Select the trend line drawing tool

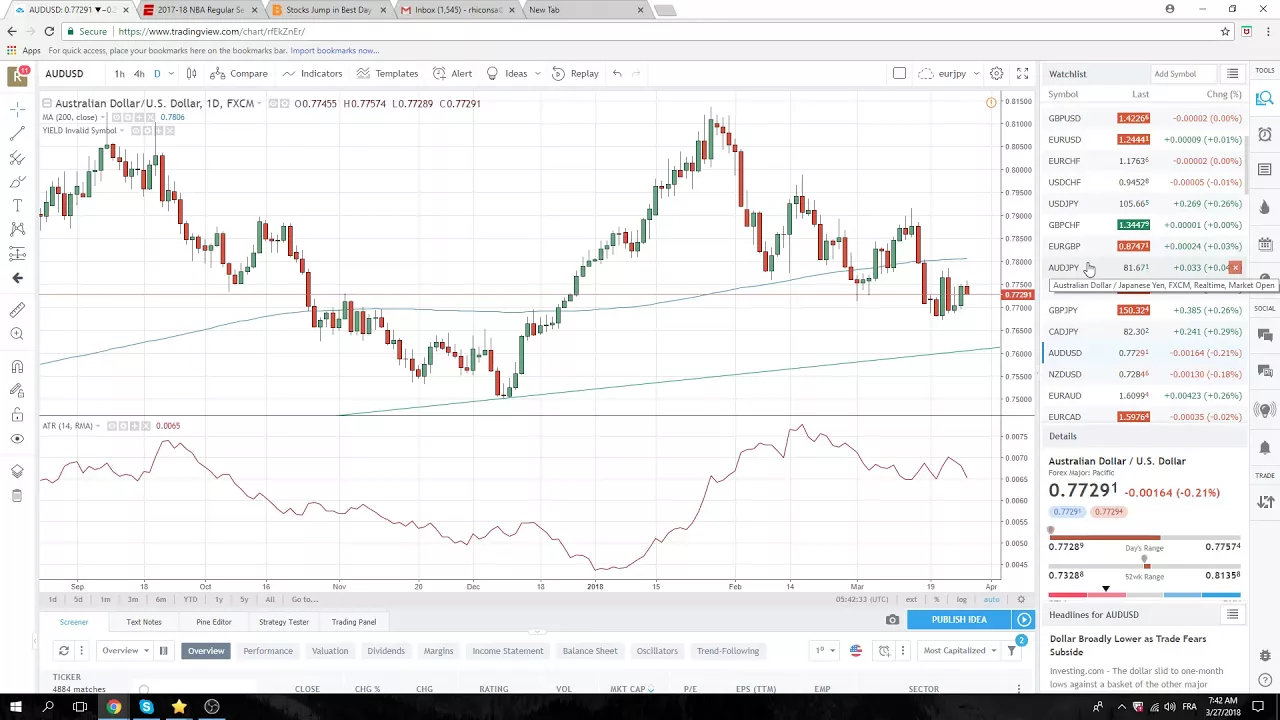click(x=17, y=133)
